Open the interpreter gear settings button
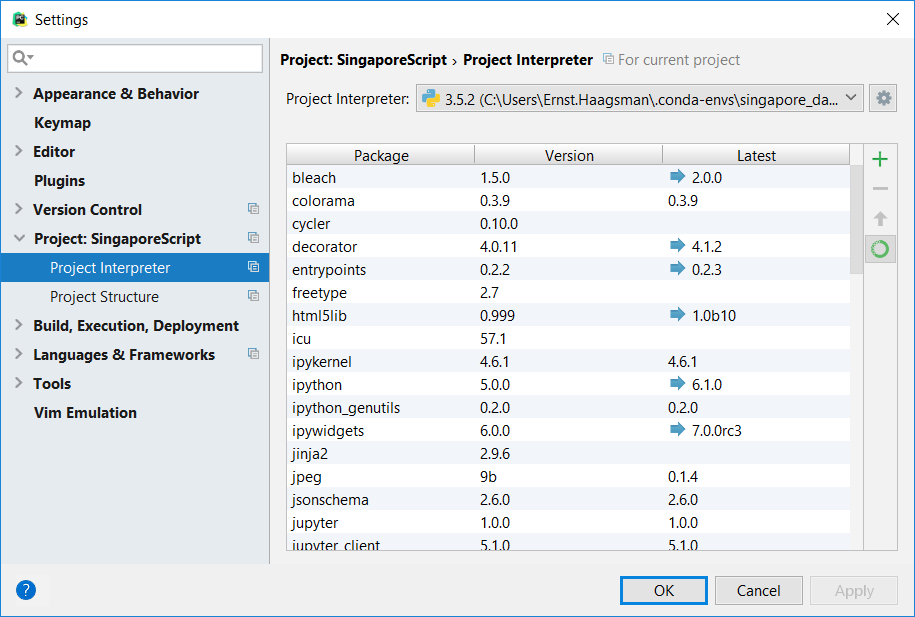The image size is (915, 617). [x=883, y=98]
